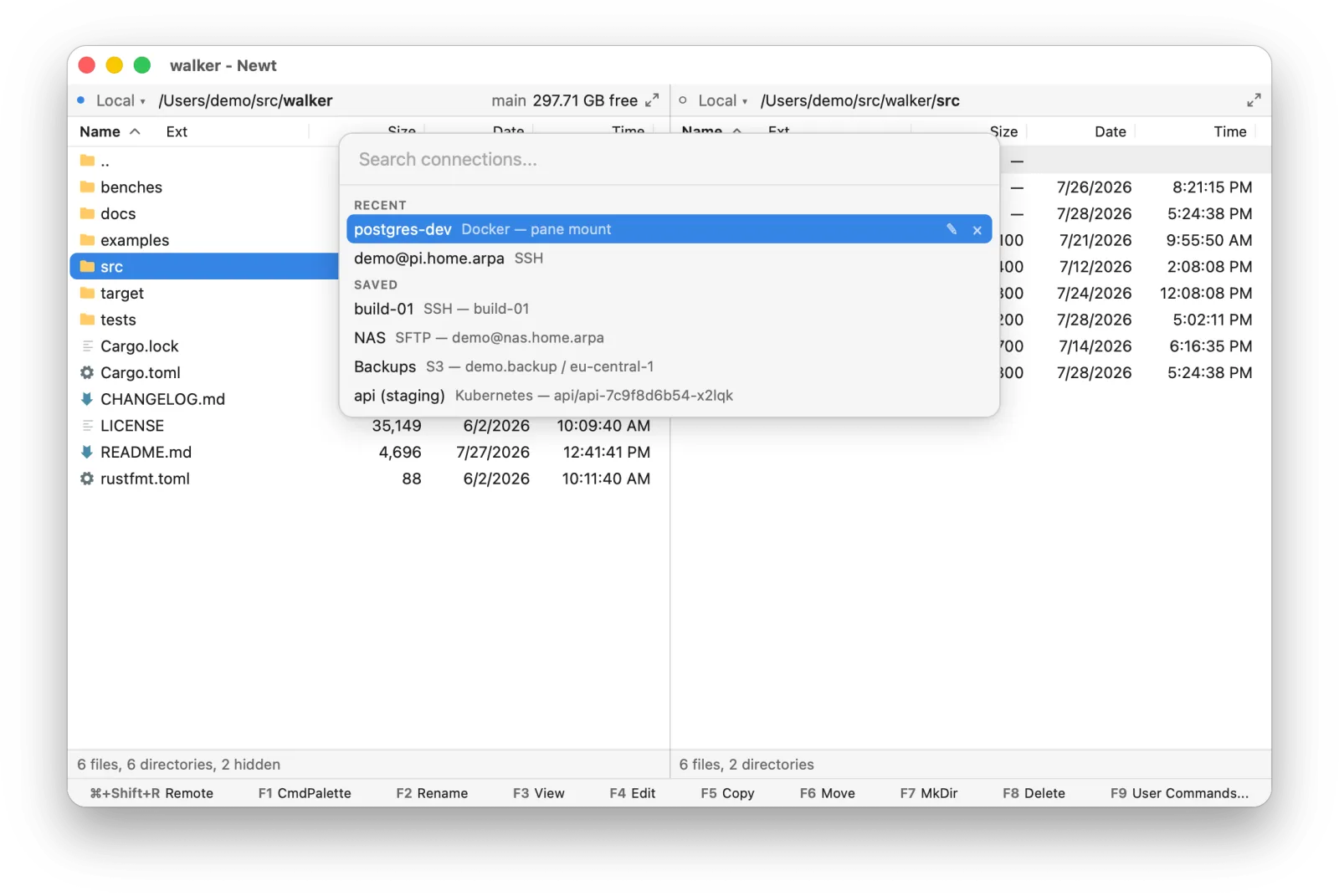Select the LICENSE file name
This screenshot has width=1339, height=896.
[x=132, y=426]
